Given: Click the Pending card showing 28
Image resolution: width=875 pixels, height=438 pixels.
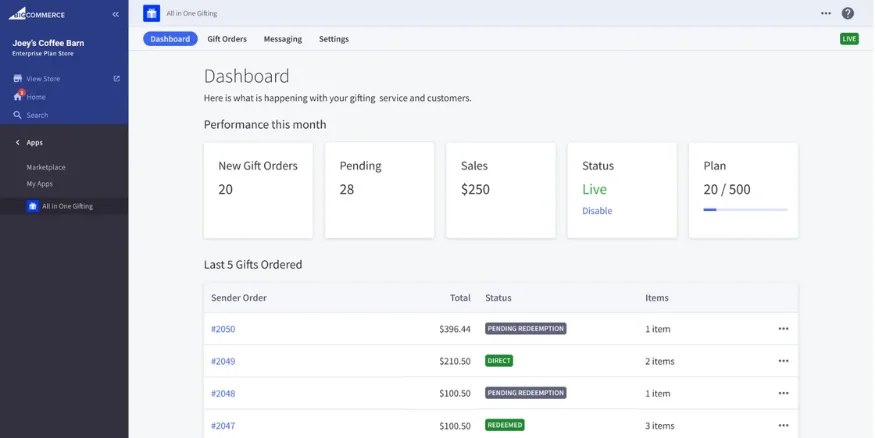Looking at the screenshot, I should (379, 190).
